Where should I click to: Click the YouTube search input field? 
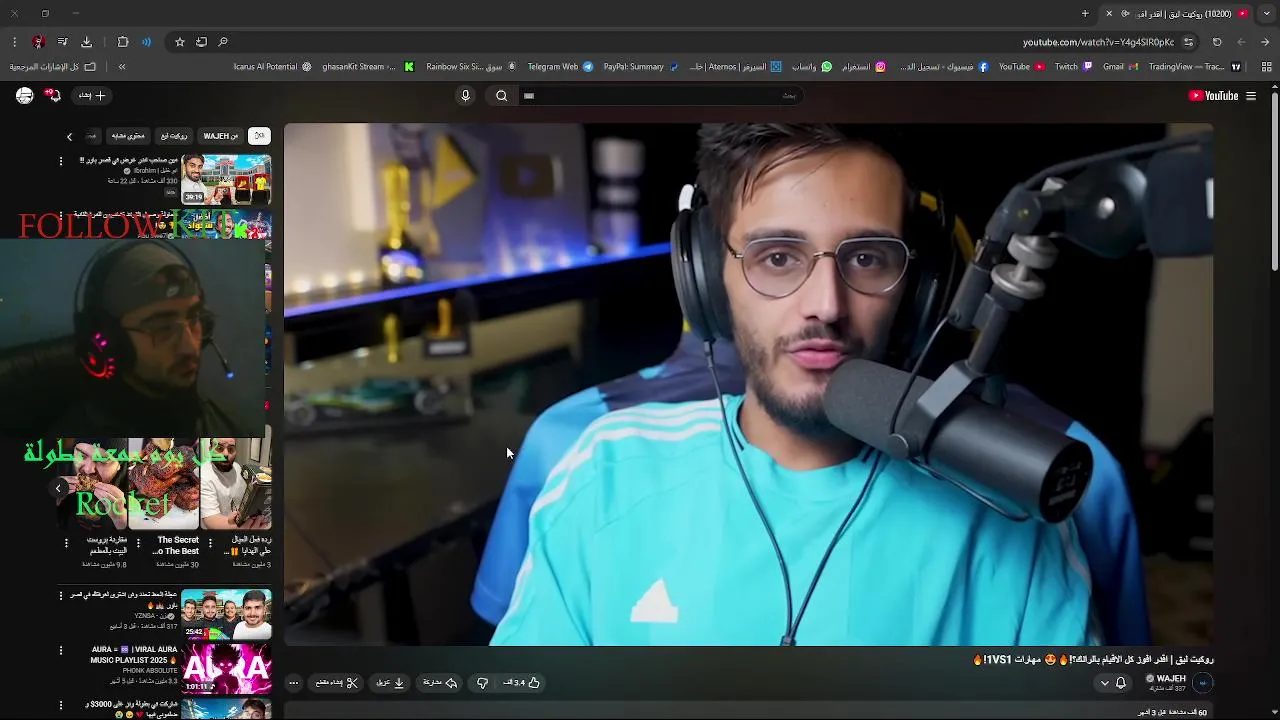click(x=660, y=96)
